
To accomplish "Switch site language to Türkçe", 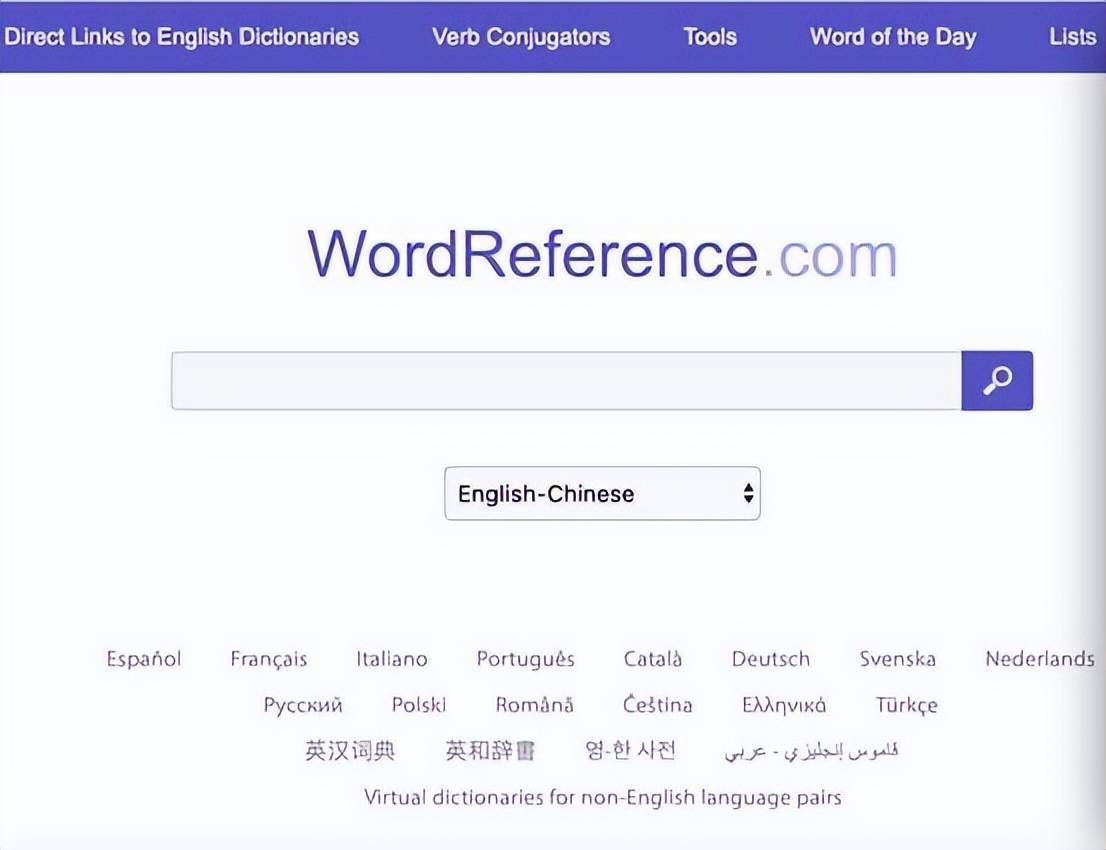I will (906, 705).
